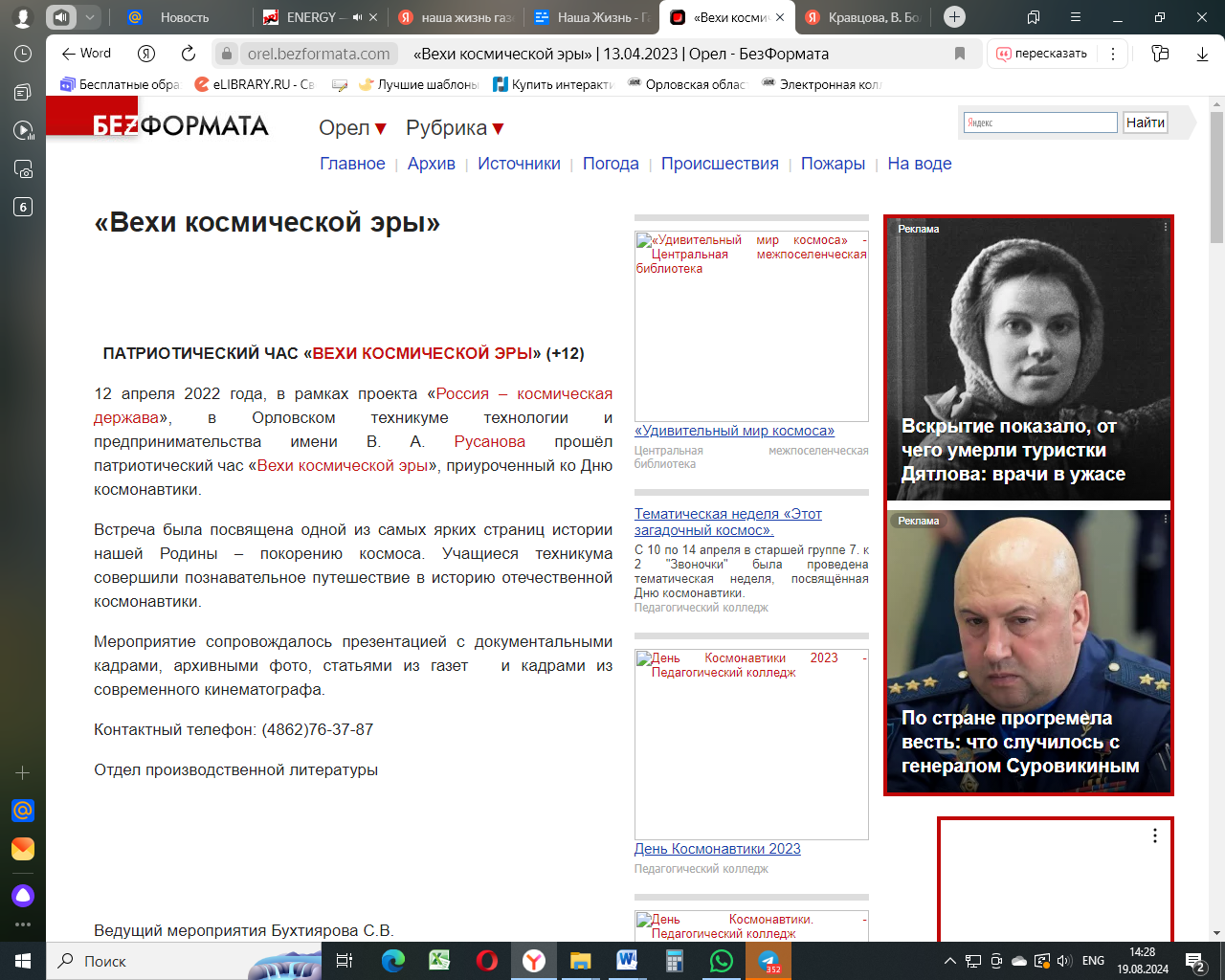Open the screenshot tool in sidebar
The width and height of the screenshot is (1225, 980).
pos(23,169)
